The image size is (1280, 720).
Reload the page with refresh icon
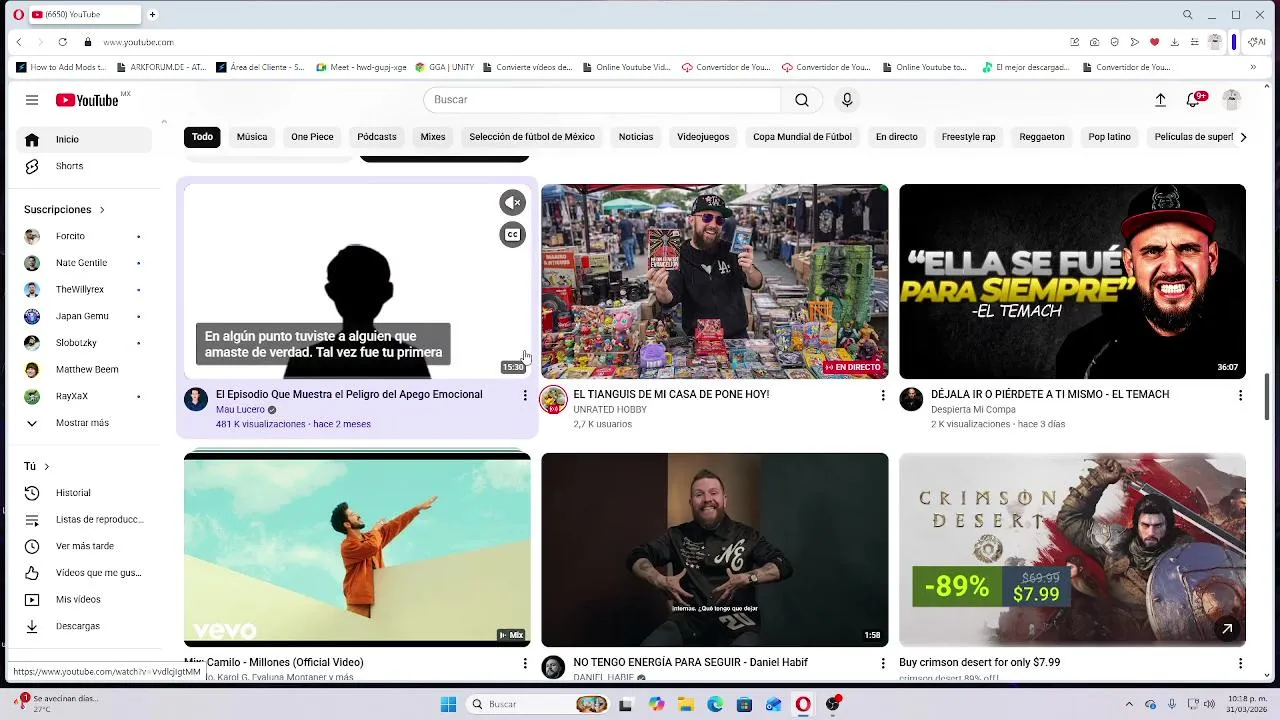click(62, 42)
